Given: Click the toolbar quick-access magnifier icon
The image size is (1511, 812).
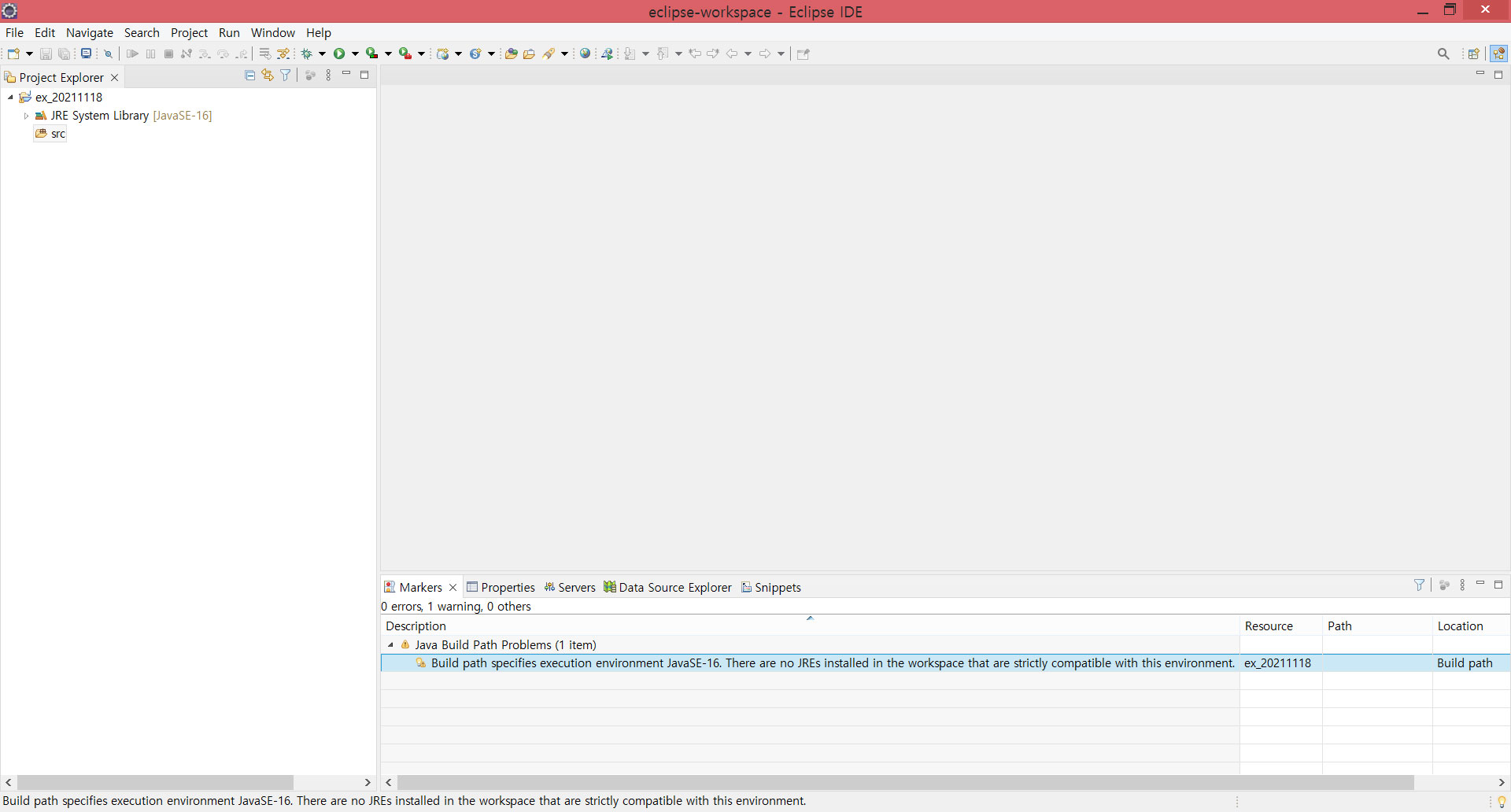Looking at the screenshot, I should [1443, 54].
